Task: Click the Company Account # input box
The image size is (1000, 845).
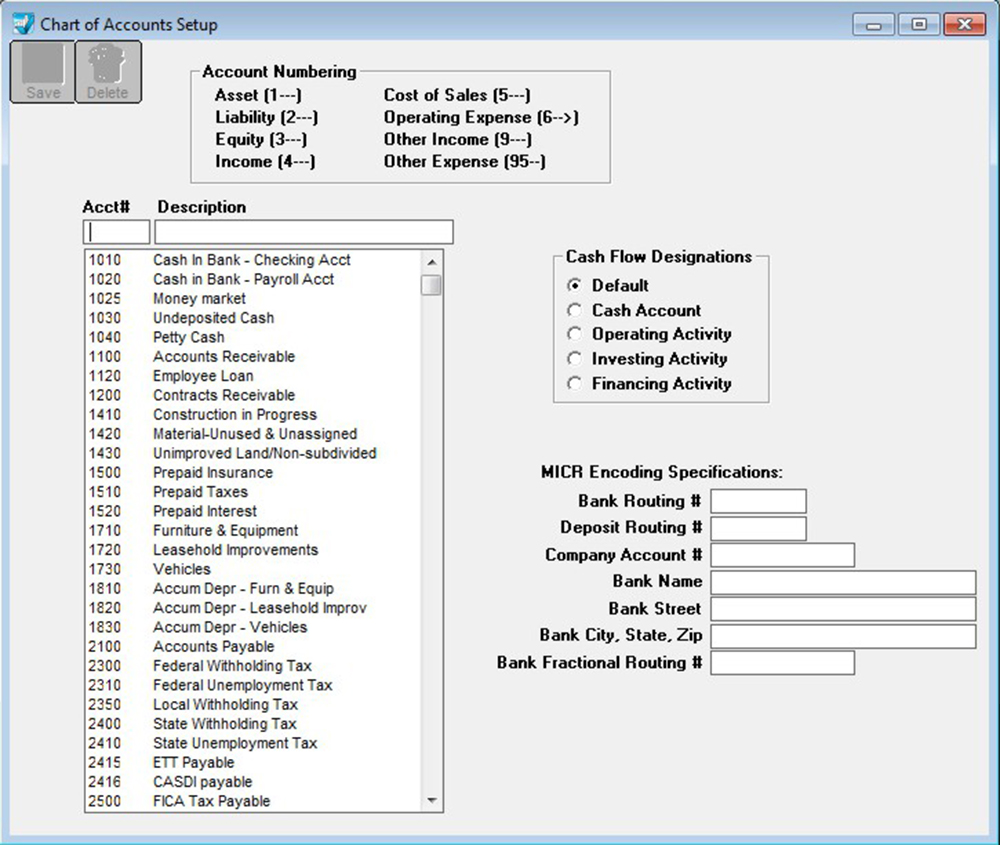Action: click(x=782, y=555)
